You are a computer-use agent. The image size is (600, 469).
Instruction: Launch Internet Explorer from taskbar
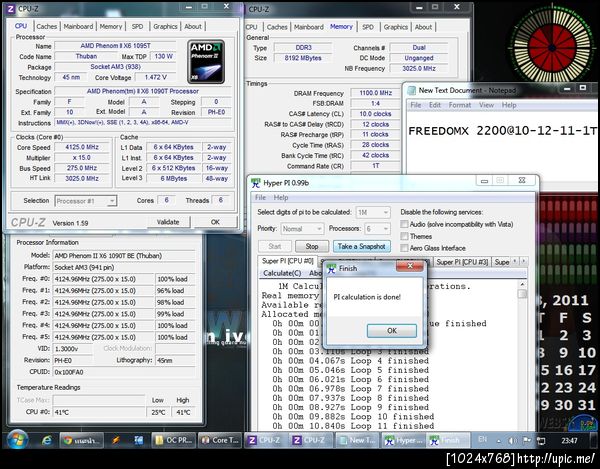click(x=46, y=440)
